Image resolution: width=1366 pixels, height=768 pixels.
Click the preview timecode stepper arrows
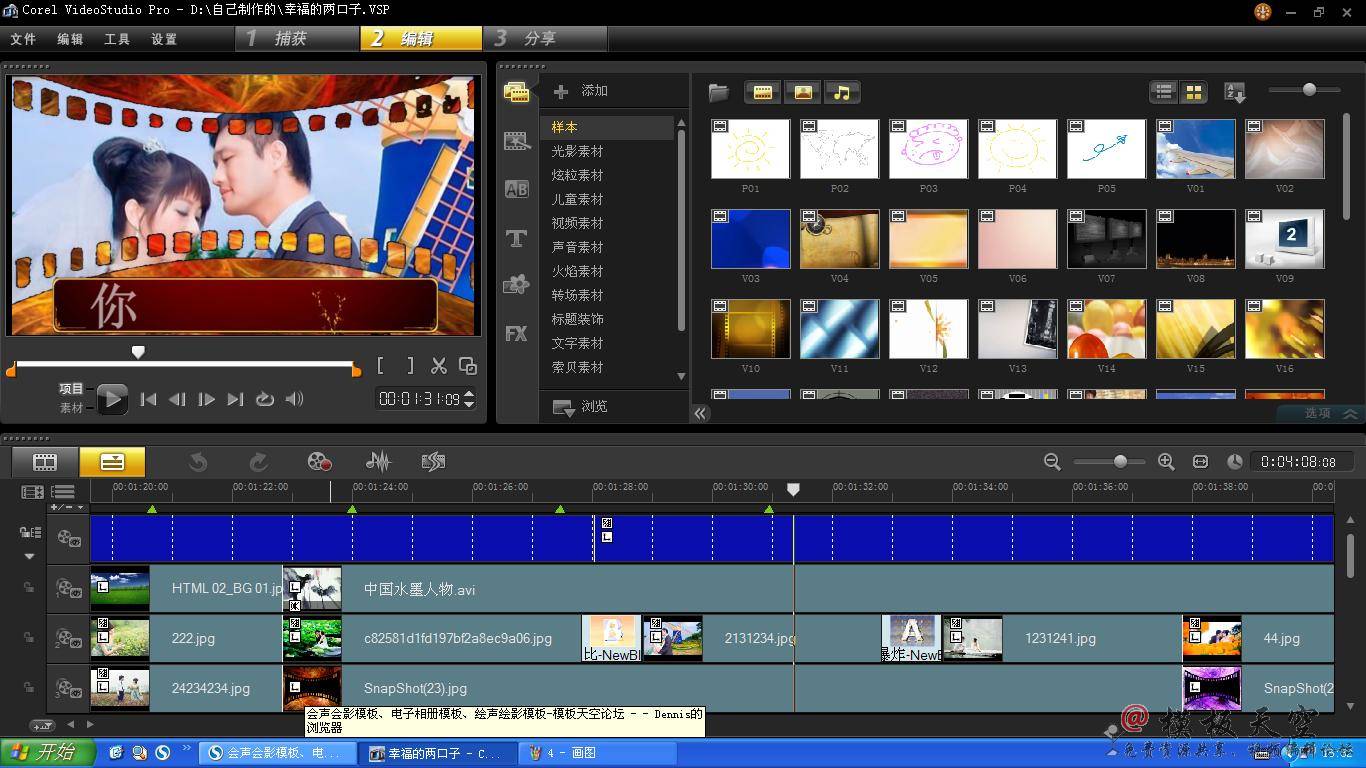[x=469, y=399]
